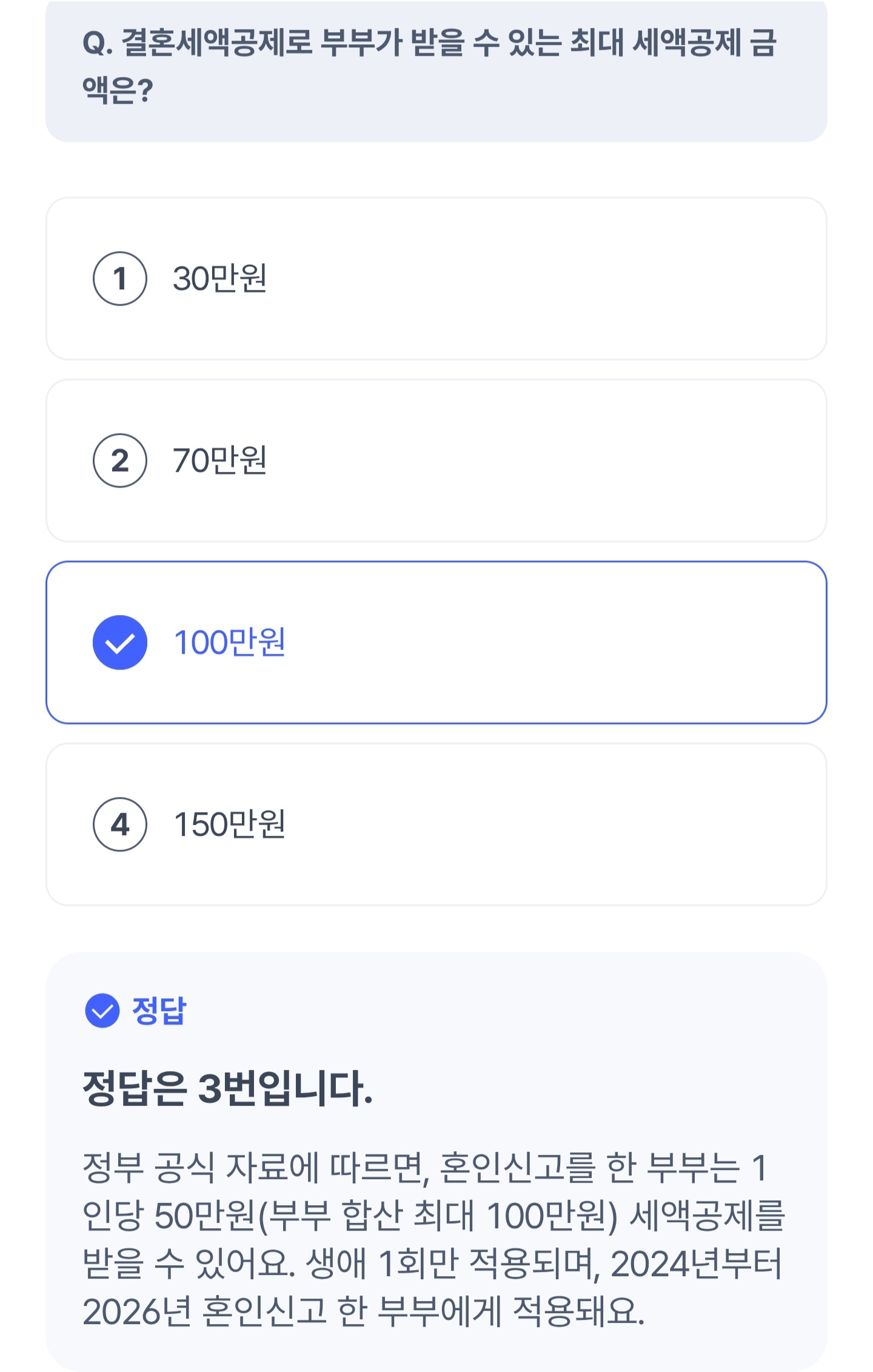The width and height of the screenshot is (873, 1372).
Task: Click the blue check icon next to 정답
Action: (x=102, y=1011)
